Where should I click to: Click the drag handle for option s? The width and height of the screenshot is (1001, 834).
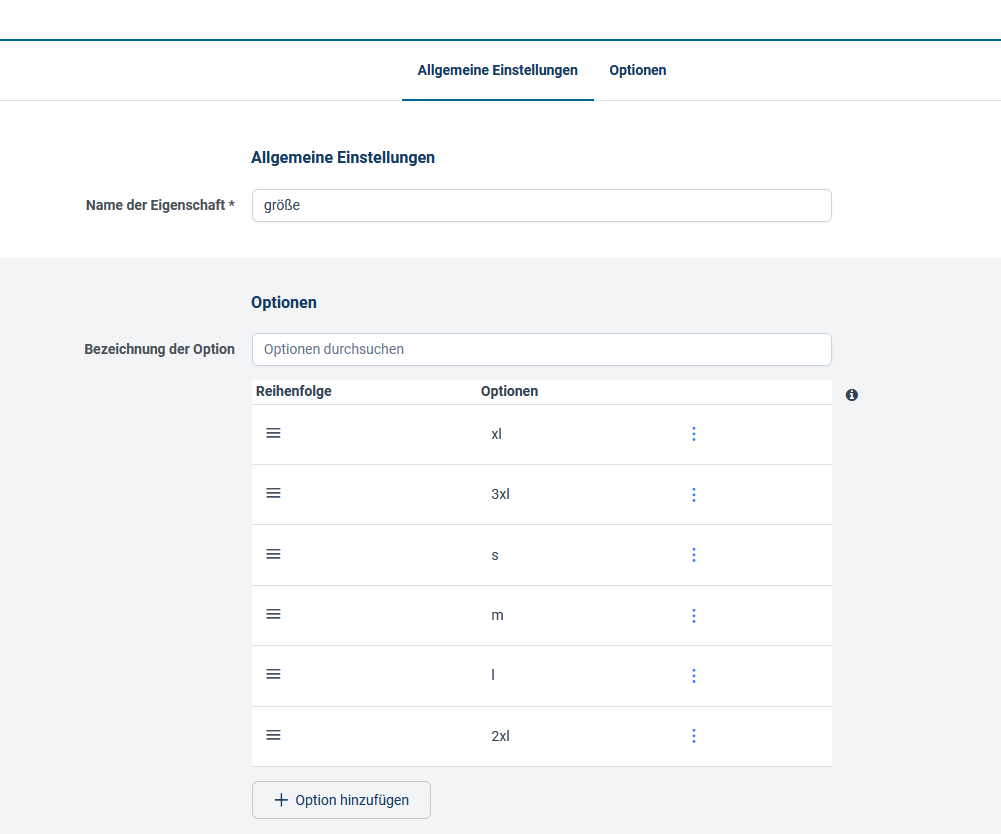click(x=273, y=554)
